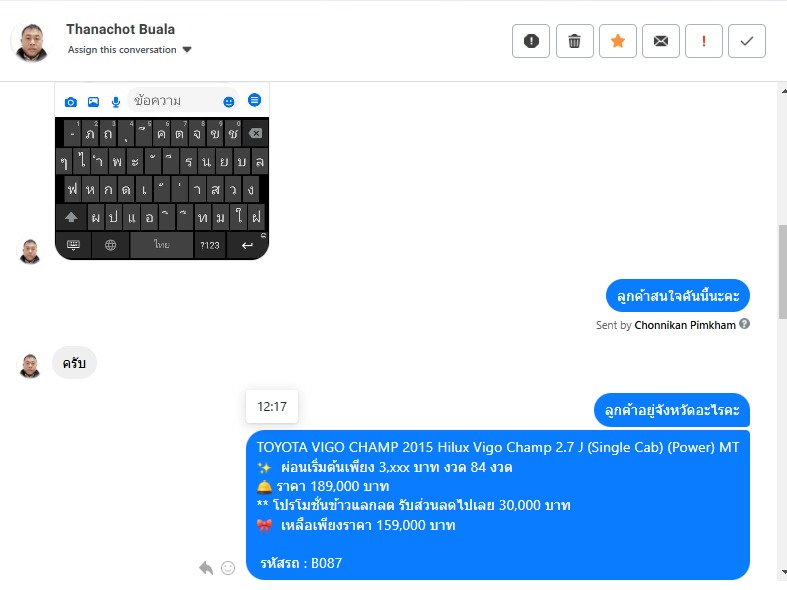The image size is (787, 590).
Task: Mark conversation unread with envelope icon
Action: point(661,41)
